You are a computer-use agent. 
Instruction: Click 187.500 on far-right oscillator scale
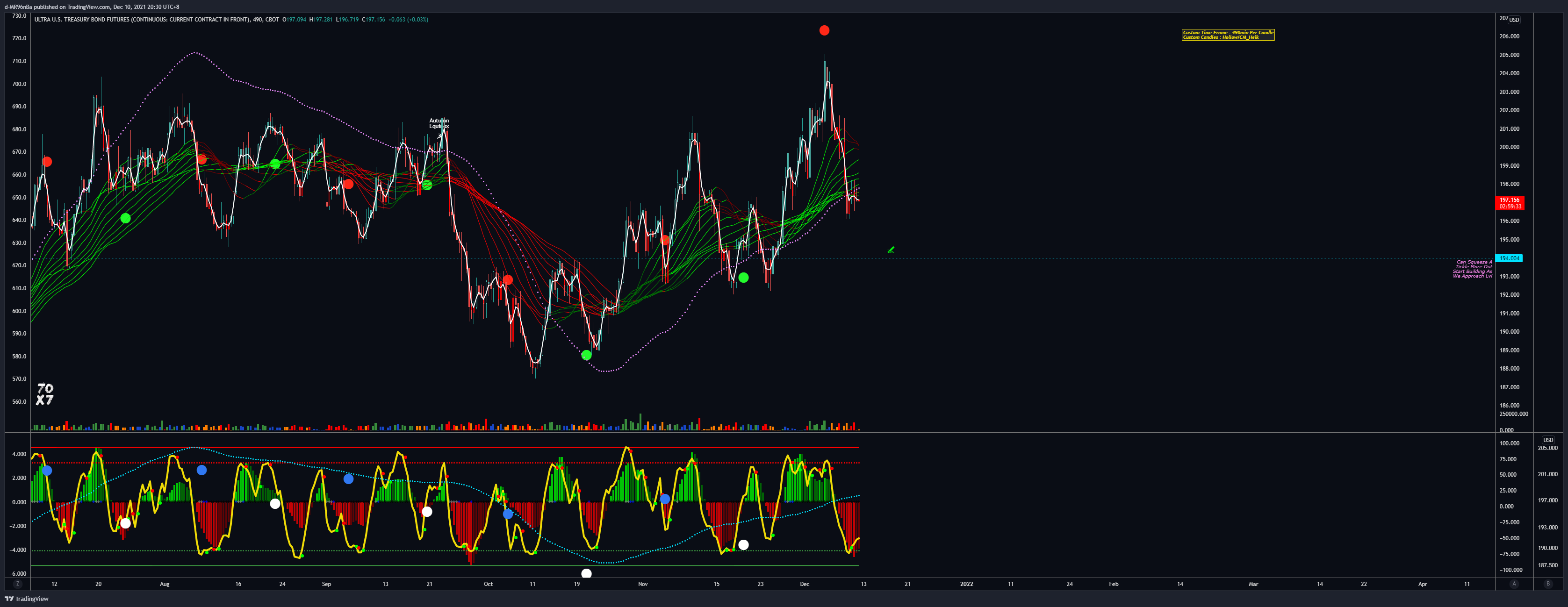[x=1547, y=565]
